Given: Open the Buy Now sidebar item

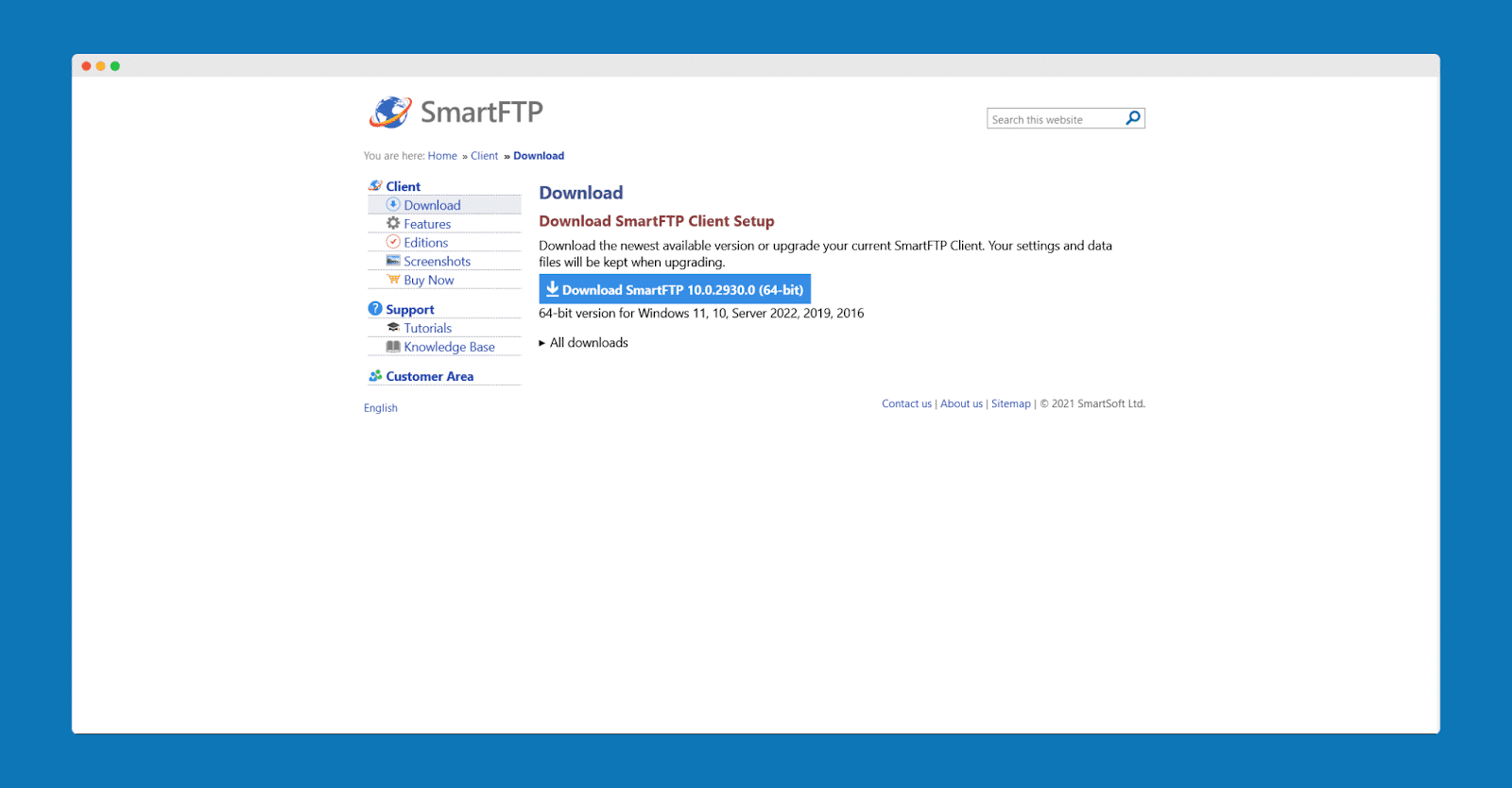Looking at the screenshot, I should coord(429,281).
